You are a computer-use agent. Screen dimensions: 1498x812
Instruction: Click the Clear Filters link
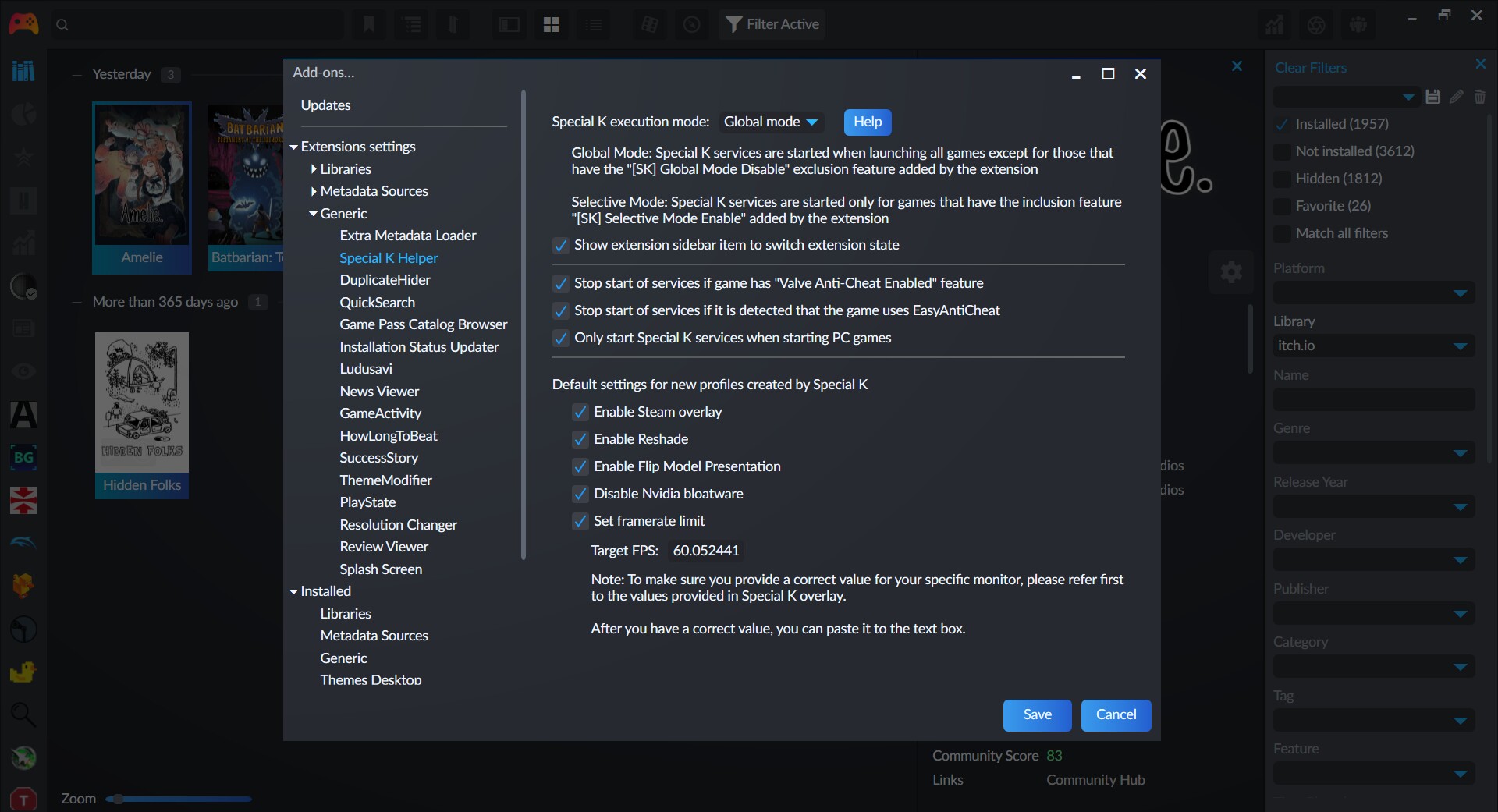tap(1311, 68)
